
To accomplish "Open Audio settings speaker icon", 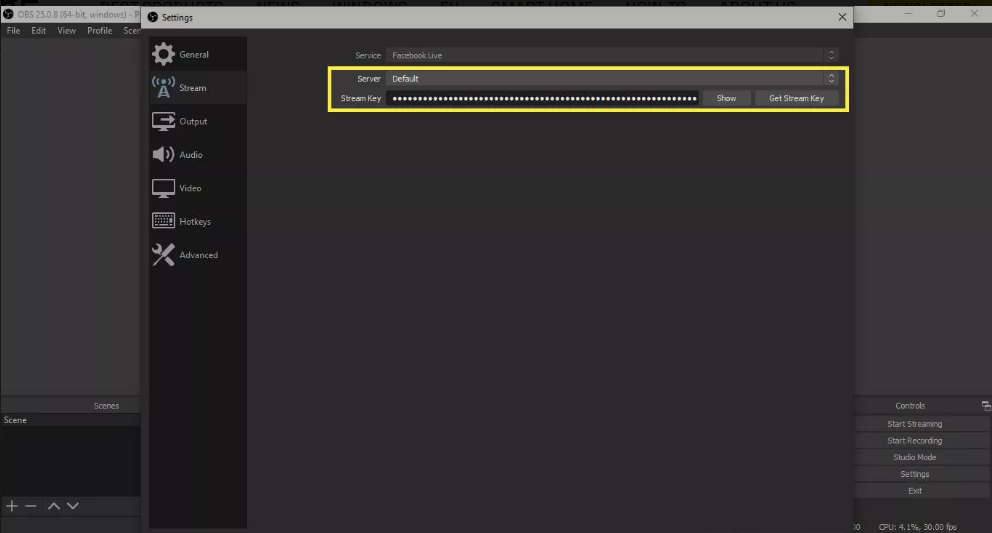I will point(163,154).
